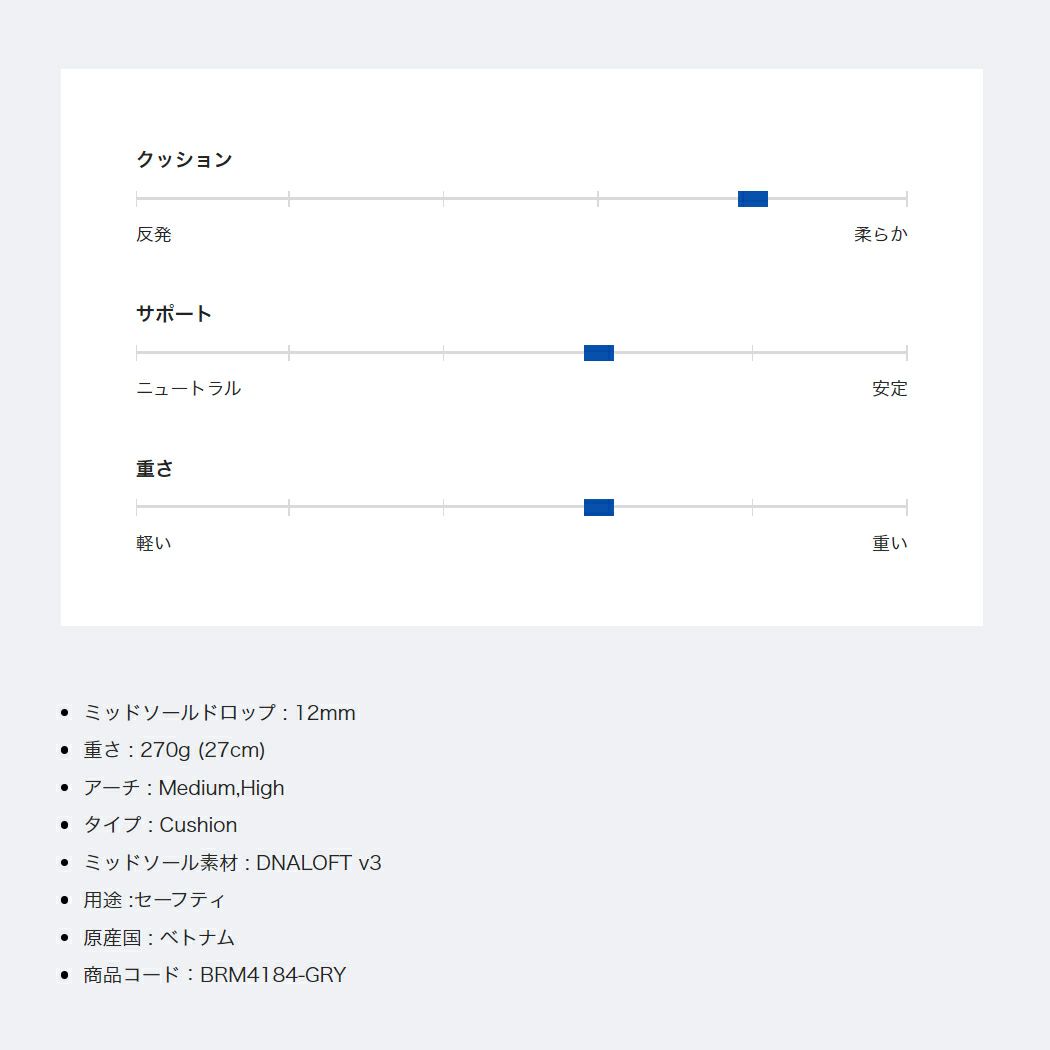Click the ミッドソールドロップ 12mm list item
1050x1050 pixels.
[219, 713]
